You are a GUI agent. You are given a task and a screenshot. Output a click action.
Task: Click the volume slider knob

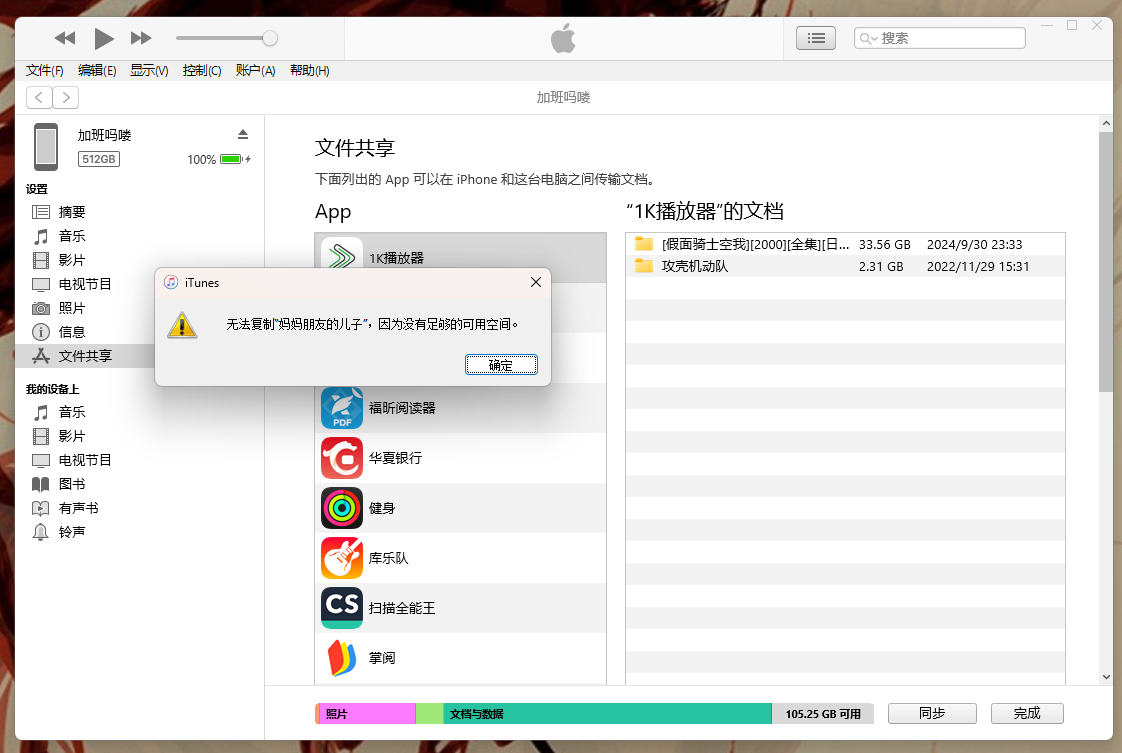click(270, 38)
